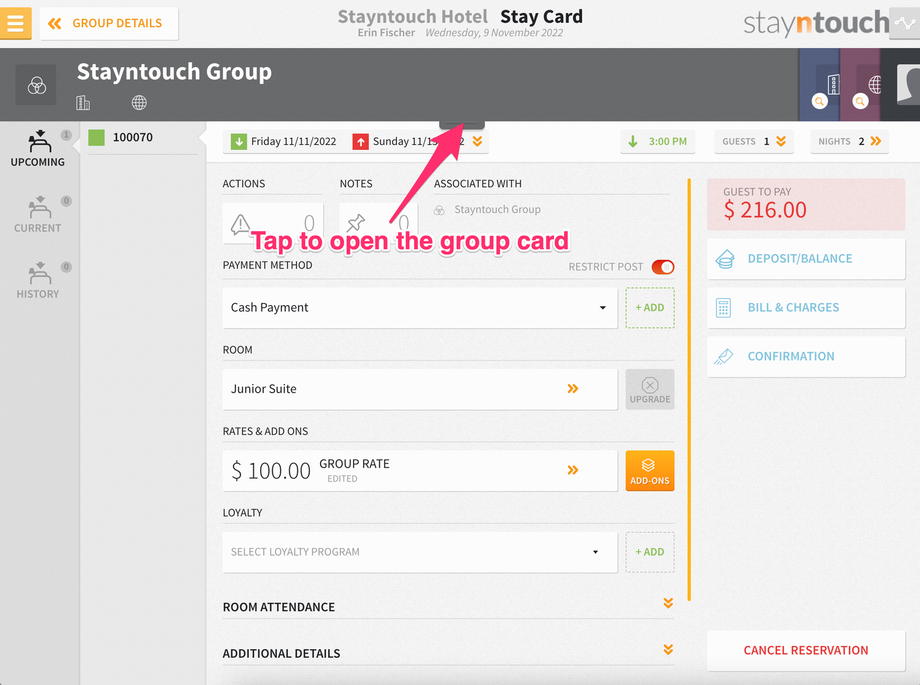Image resolution: width=920 pixels, height=685 pixels.
Task: Switch to the History reservations tab
Action: coord(38,281)
